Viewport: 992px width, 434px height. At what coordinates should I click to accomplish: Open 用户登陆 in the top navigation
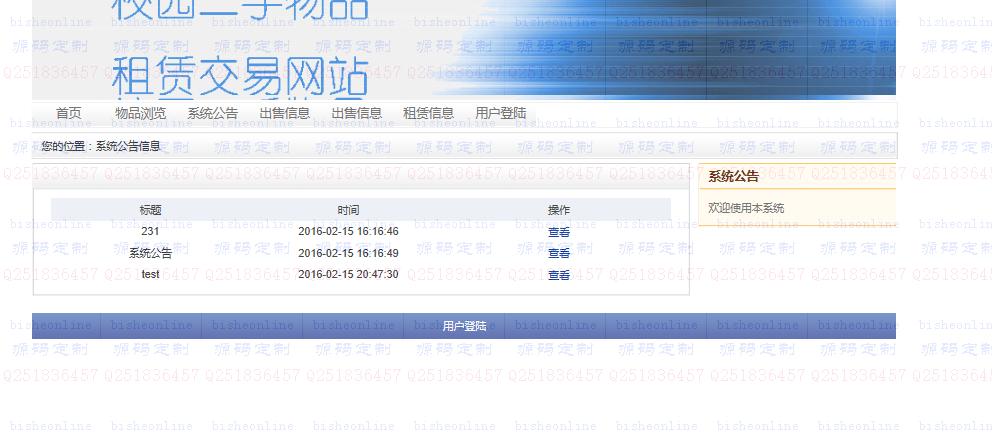tap(500, 113)
